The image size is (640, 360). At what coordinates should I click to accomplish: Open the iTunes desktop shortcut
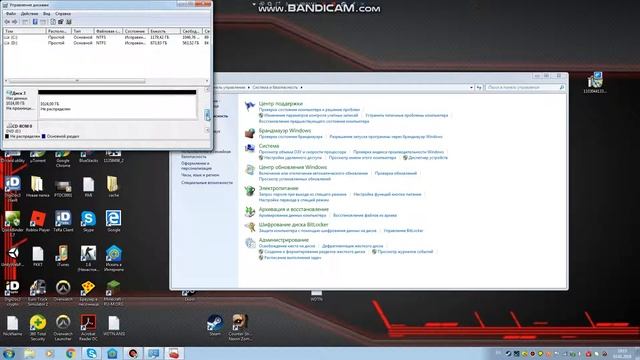pos(63,256)
